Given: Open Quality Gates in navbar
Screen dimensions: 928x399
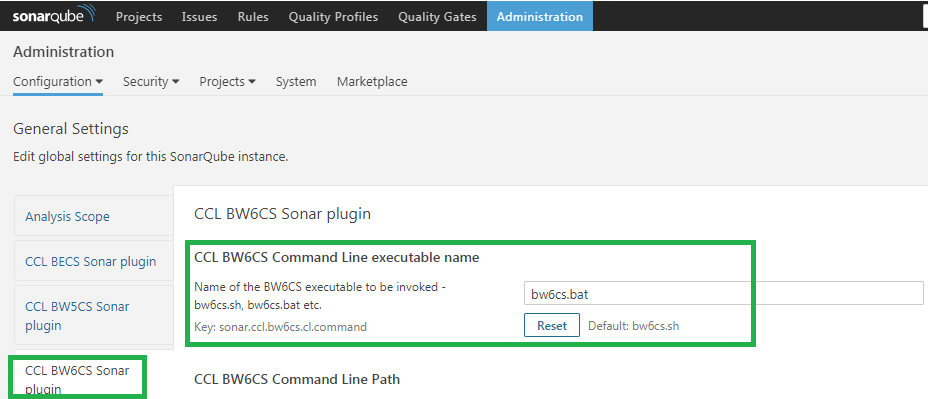Looking at the screenshot, I should [437, 17].
